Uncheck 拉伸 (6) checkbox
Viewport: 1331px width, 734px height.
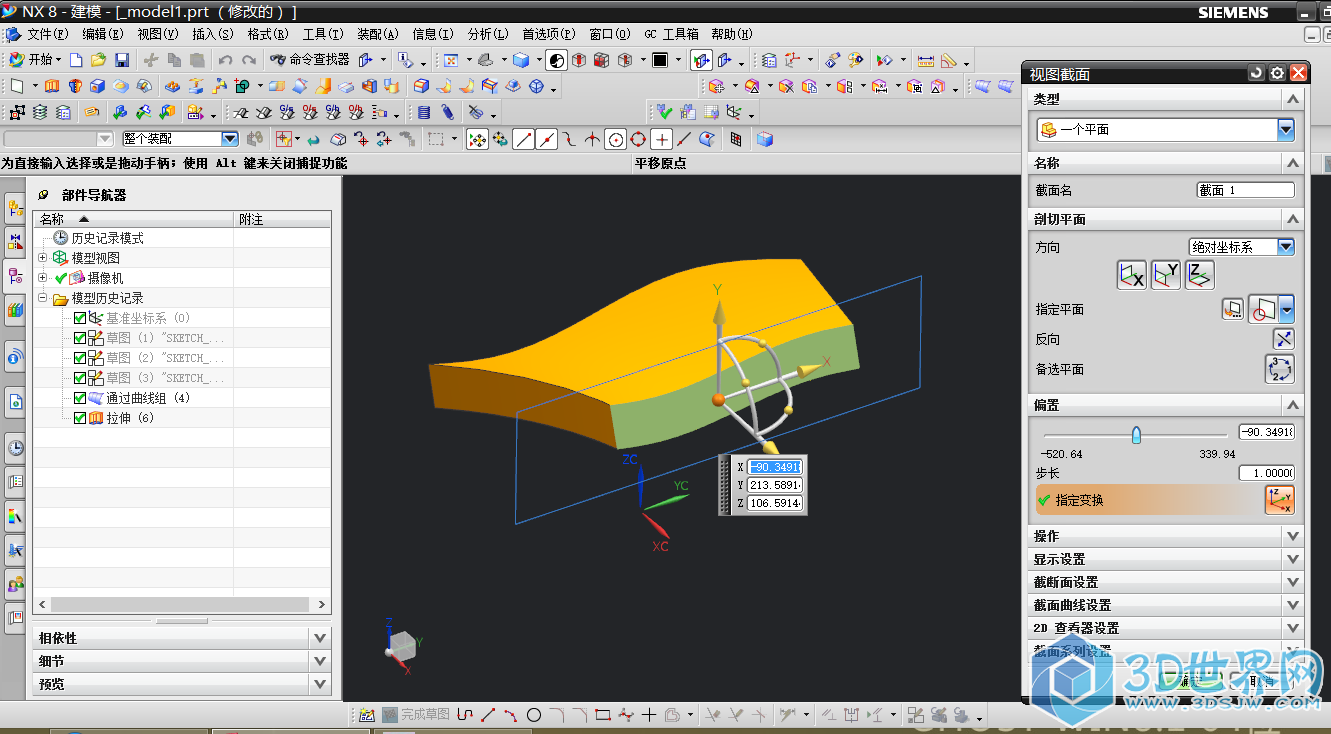click(x=80, y=418)
